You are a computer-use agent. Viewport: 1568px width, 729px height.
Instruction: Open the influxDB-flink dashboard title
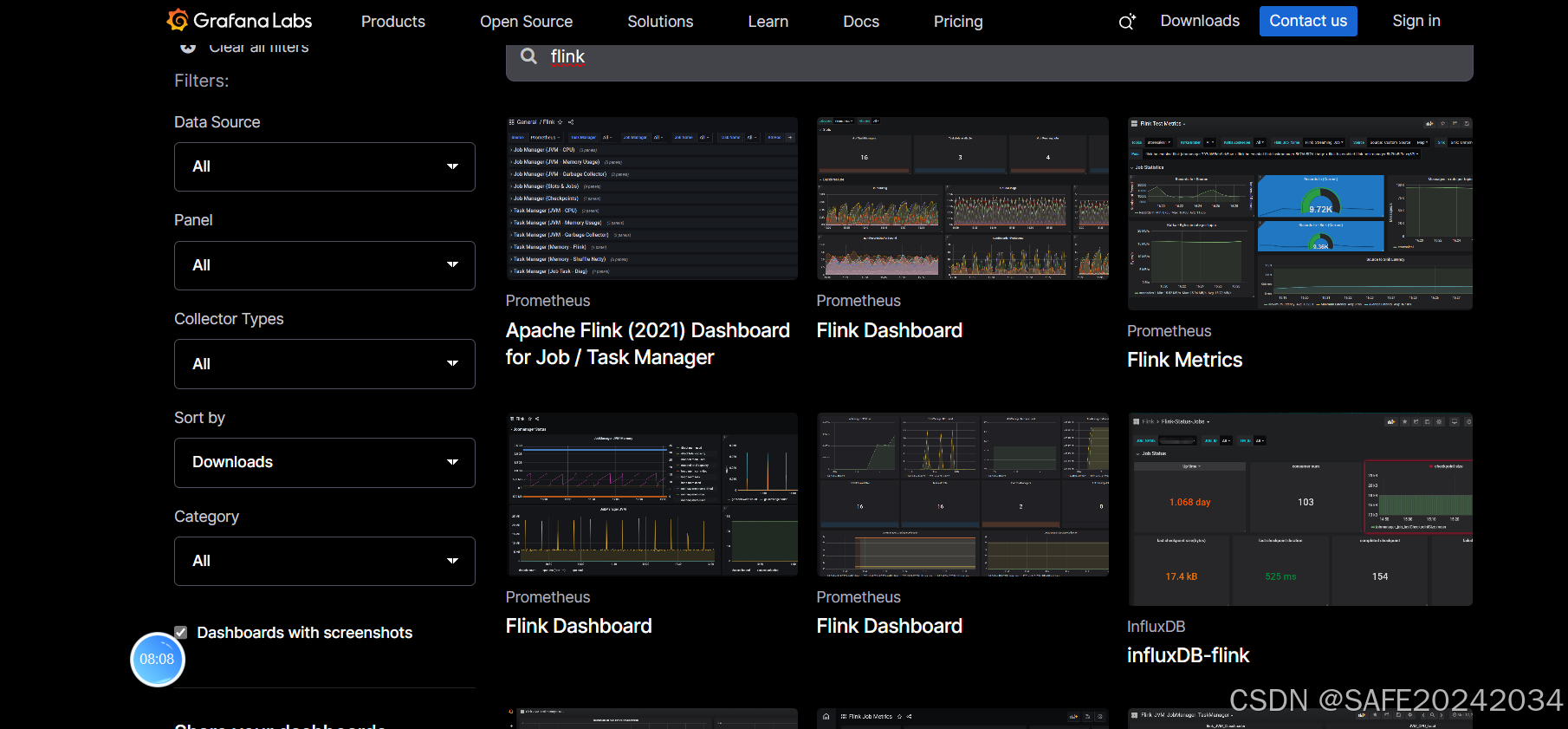(1188, 655)
